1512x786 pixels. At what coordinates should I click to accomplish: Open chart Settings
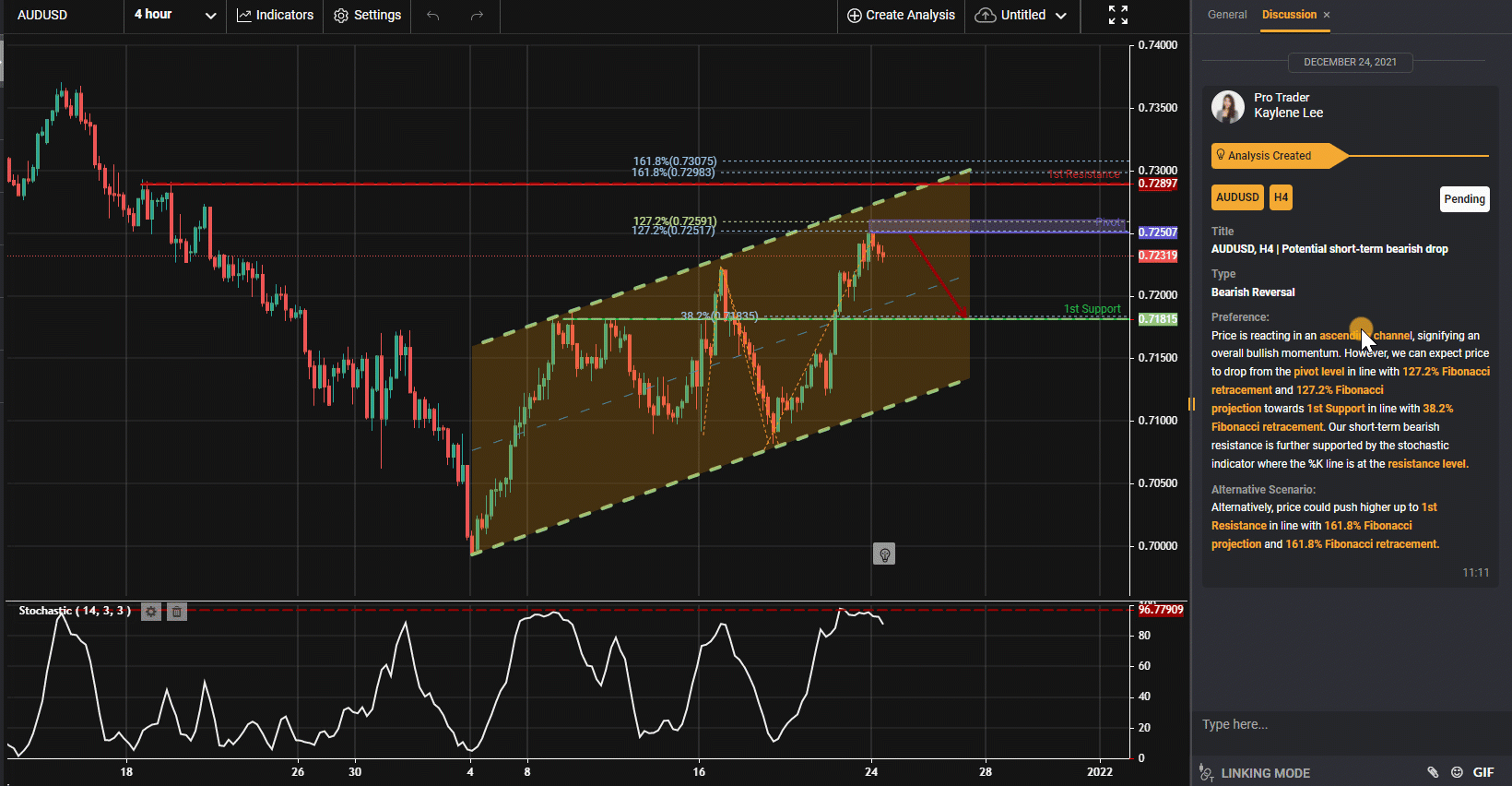tap(367, 15)
